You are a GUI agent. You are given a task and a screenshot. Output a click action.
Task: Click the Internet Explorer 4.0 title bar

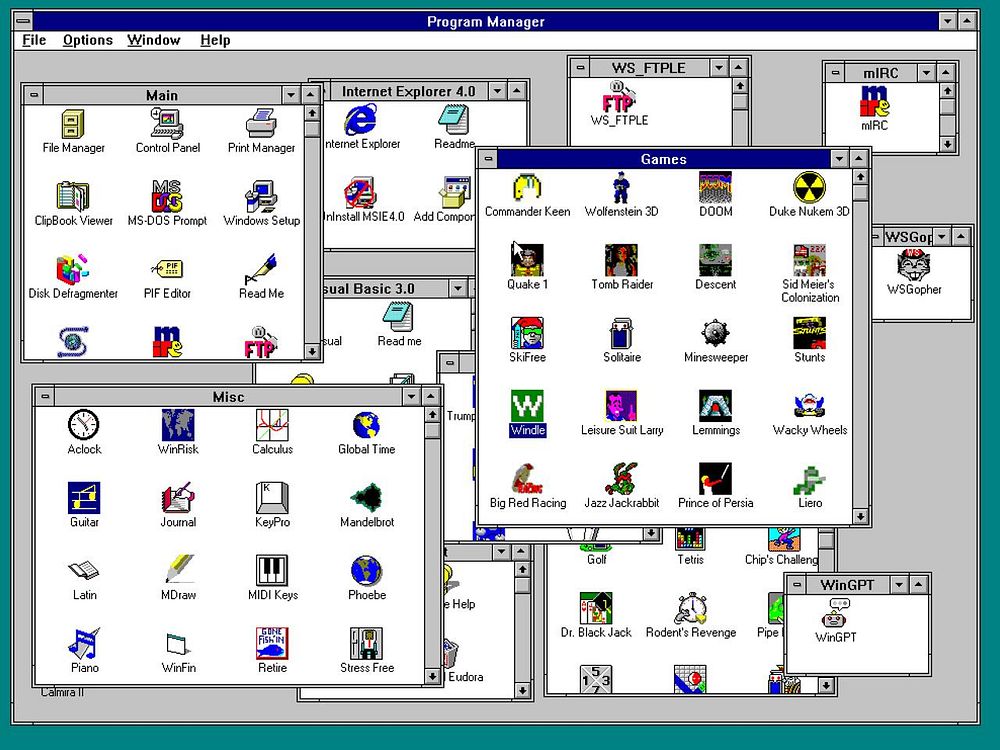click(x=408, y=91)
